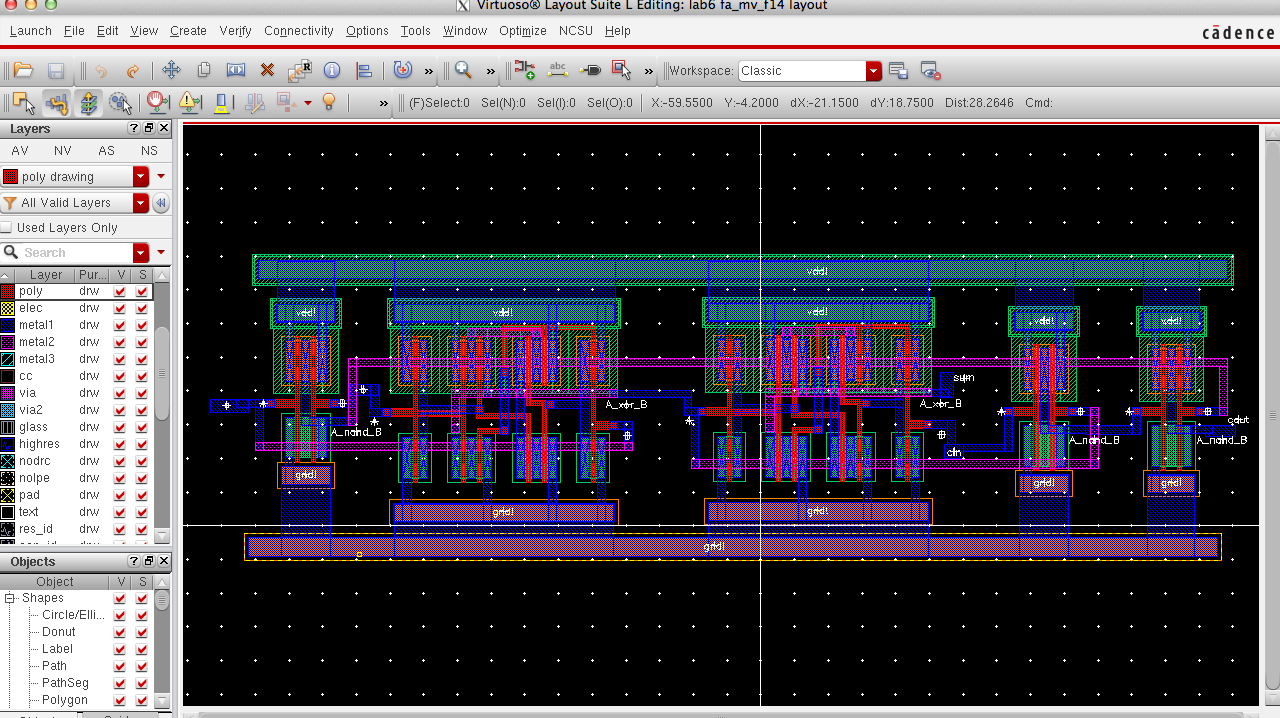Open the Optimize menu
Screen dimensions: 1280x718
pos(523,31)
